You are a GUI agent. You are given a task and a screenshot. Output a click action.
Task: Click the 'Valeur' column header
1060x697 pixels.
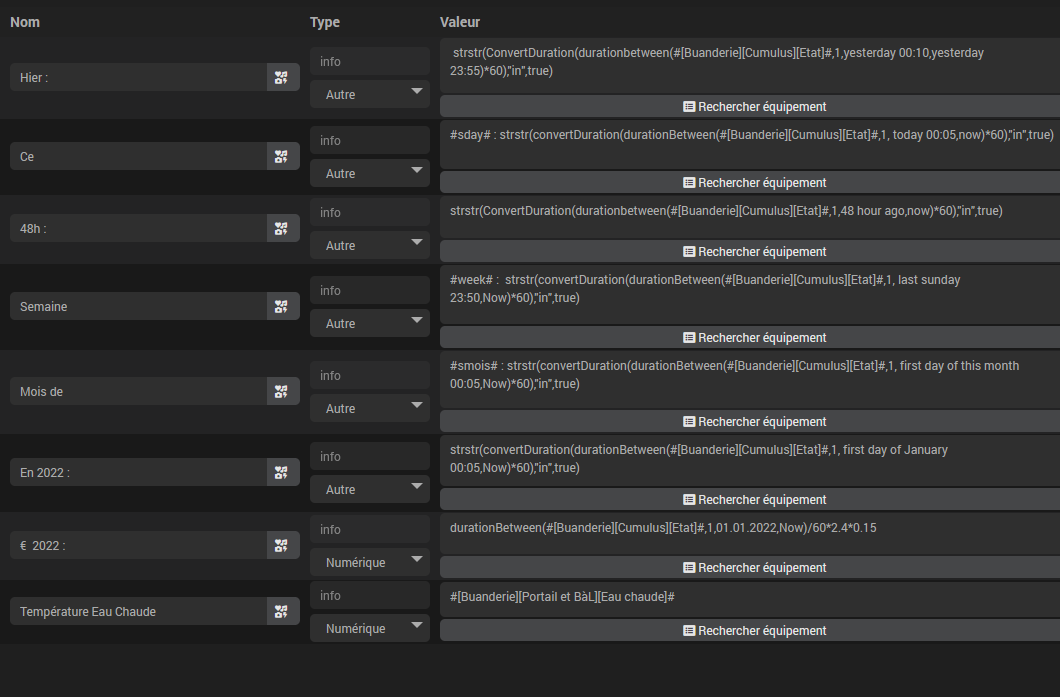point(460,22)
